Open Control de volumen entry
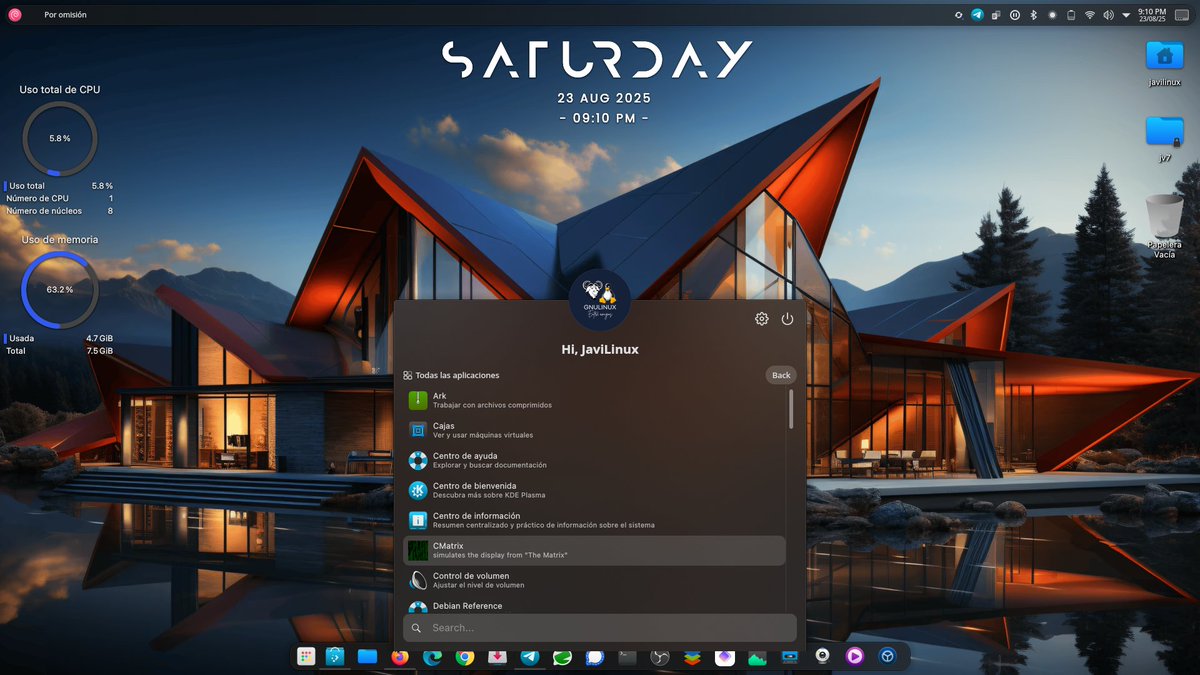Screen dimensions: 1200x675 coord(594,580)
